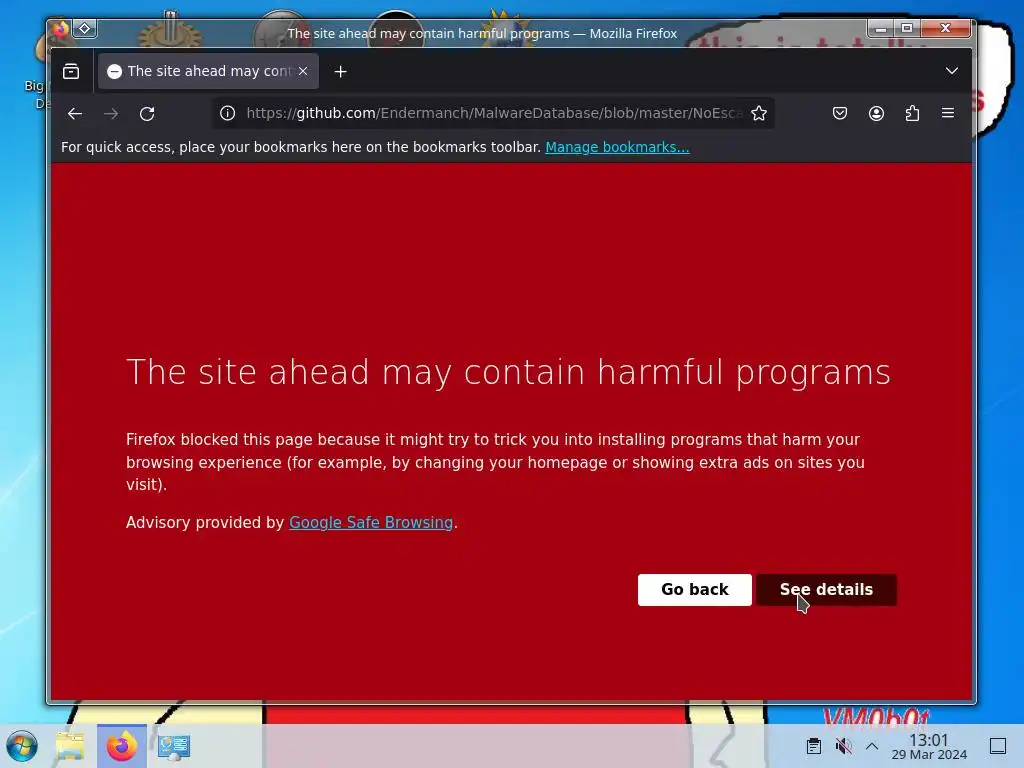Click the show desktop icon in taskbar
The image size is (1024, 768).
pos(998,746)
